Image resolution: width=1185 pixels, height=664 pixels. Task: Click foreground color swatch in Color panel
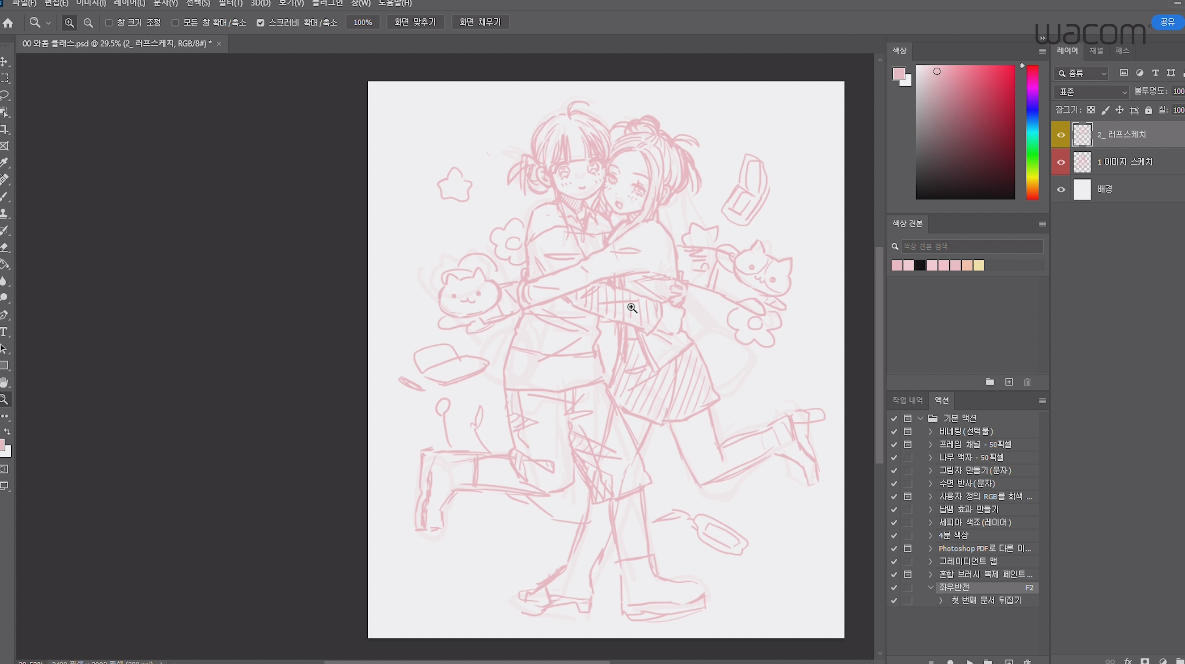(x=899, y=74)
